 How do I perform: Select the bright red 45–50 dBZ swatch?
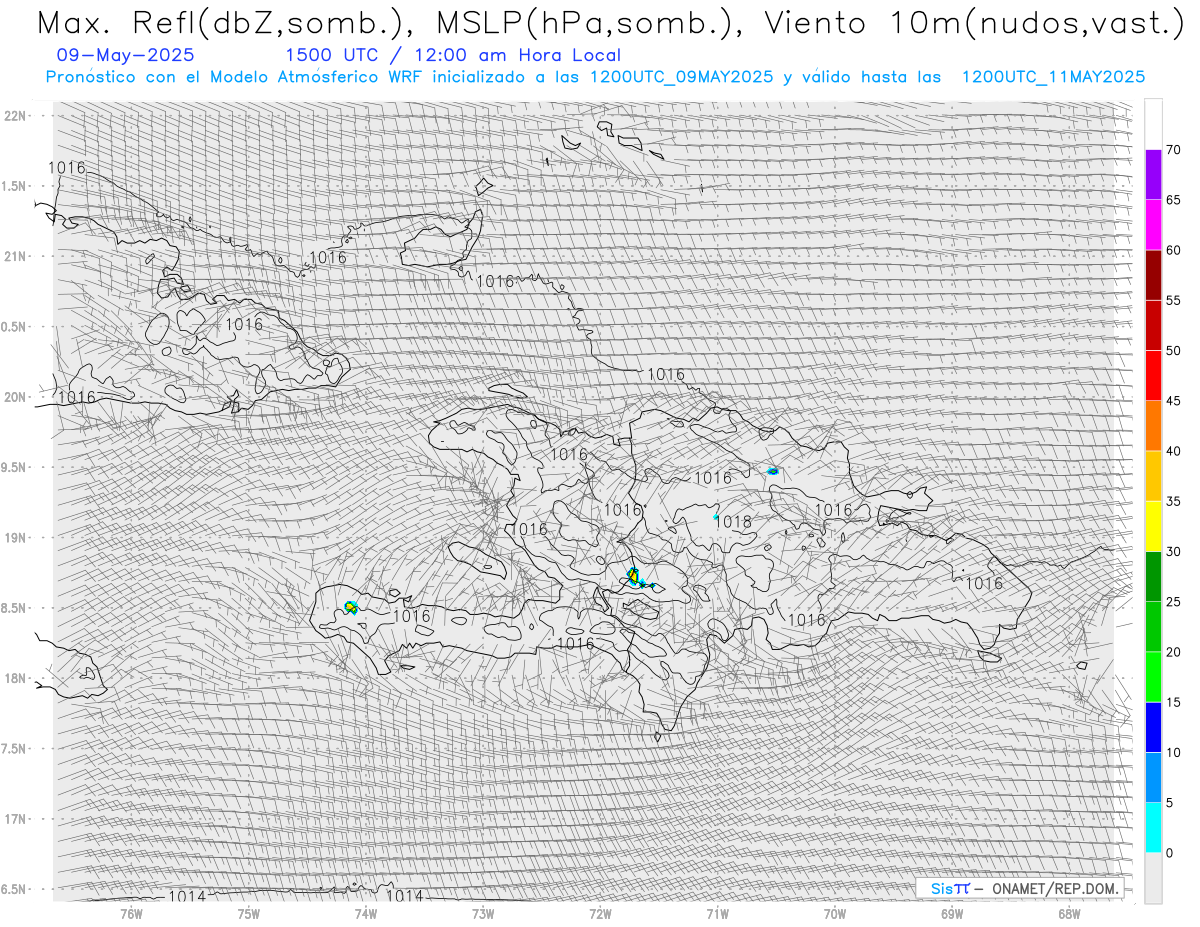click(x=1153, y=376)
